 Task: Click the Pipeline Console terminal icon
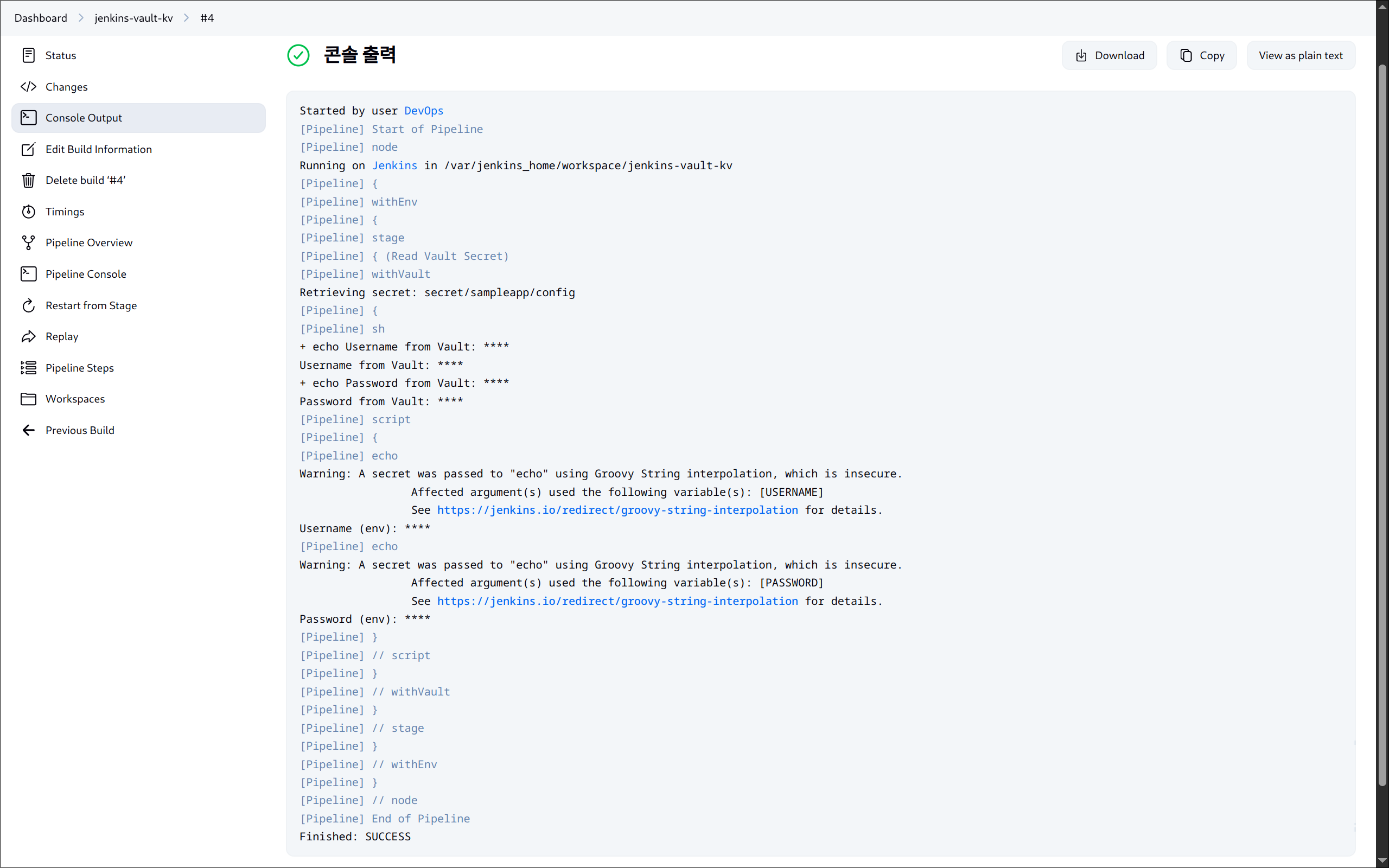pos(28,274)
